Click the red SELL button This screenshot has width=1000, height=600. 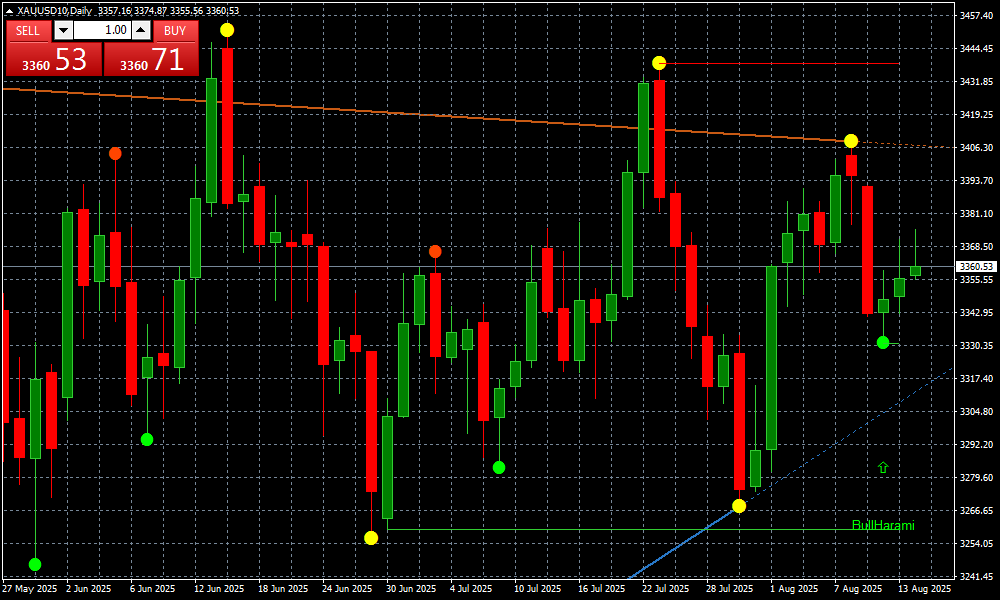tap(28, 30)
